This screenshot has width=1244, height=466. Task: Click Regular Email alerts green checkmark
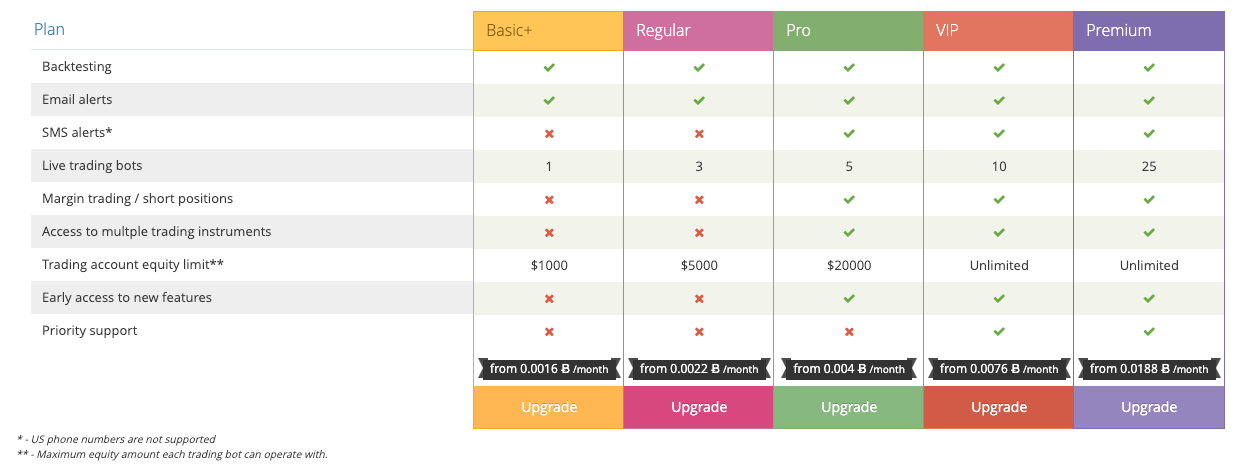click(x=699, y=100)
